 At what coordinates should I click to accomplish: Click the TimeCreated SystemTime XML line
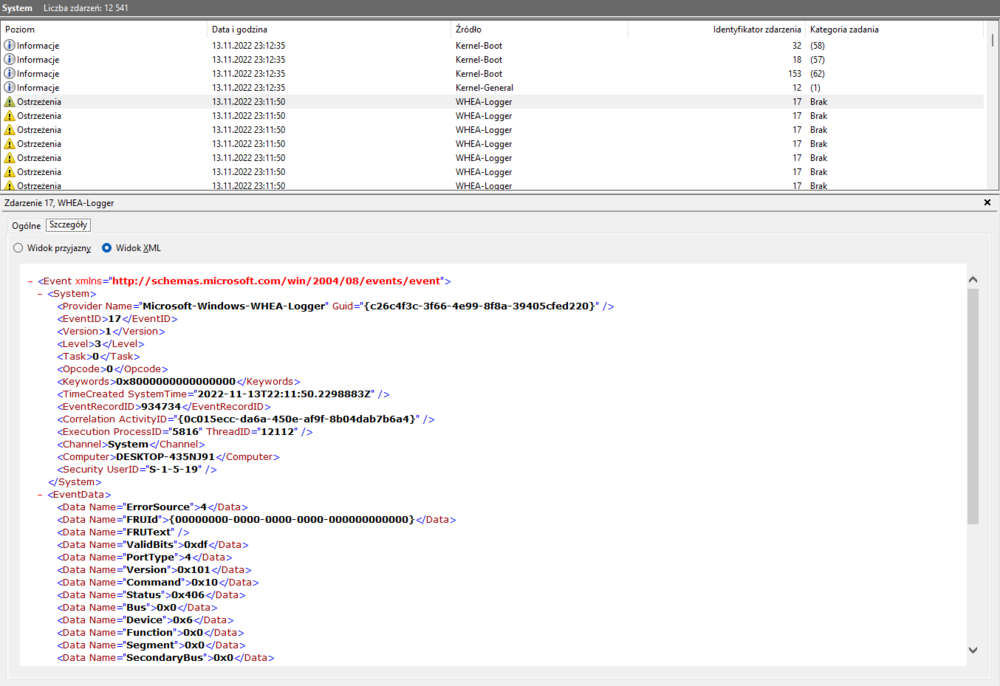(223, 394)
